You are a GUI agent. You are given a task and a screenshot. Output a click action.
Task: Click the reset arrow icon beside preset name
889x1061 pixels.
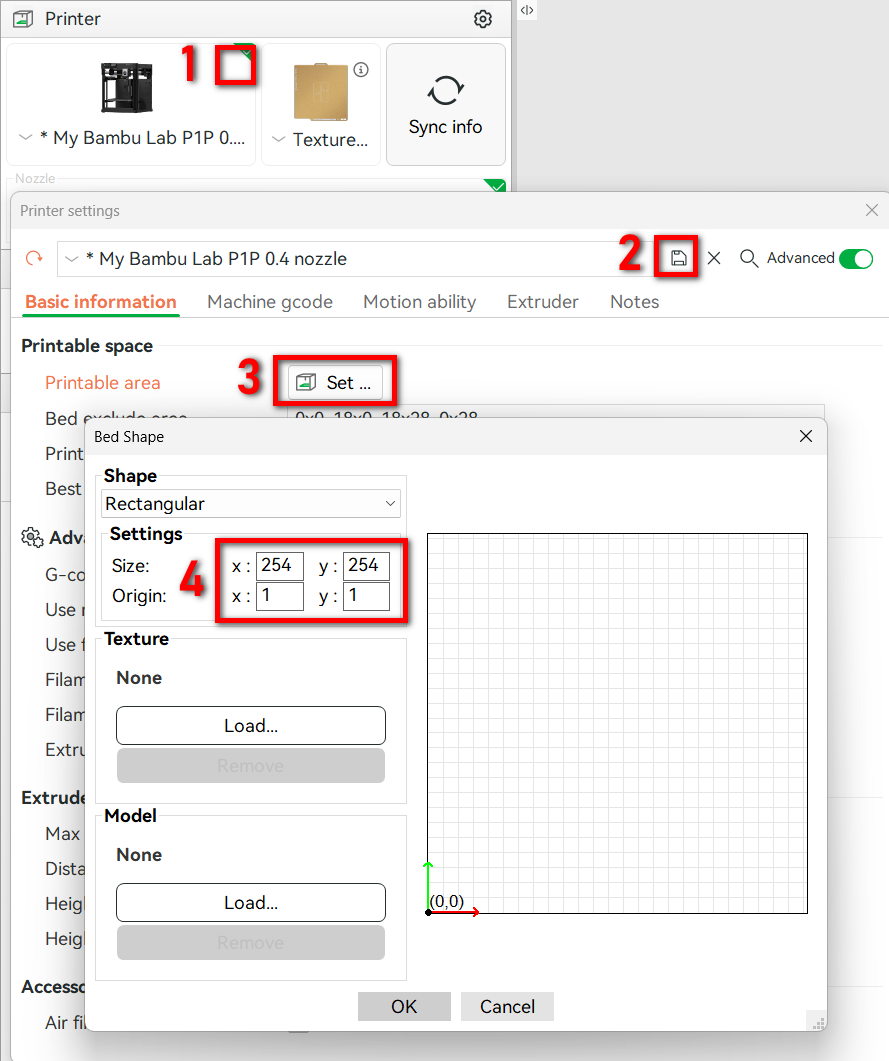point(34,258)
